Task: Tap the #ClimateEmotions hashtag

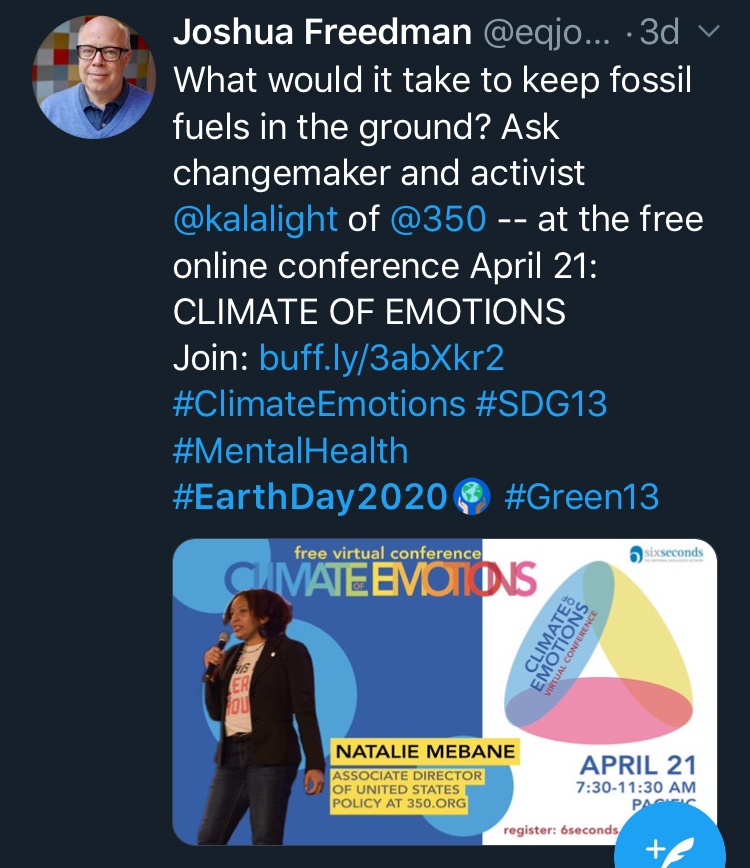Action: [x=319, y=404]
